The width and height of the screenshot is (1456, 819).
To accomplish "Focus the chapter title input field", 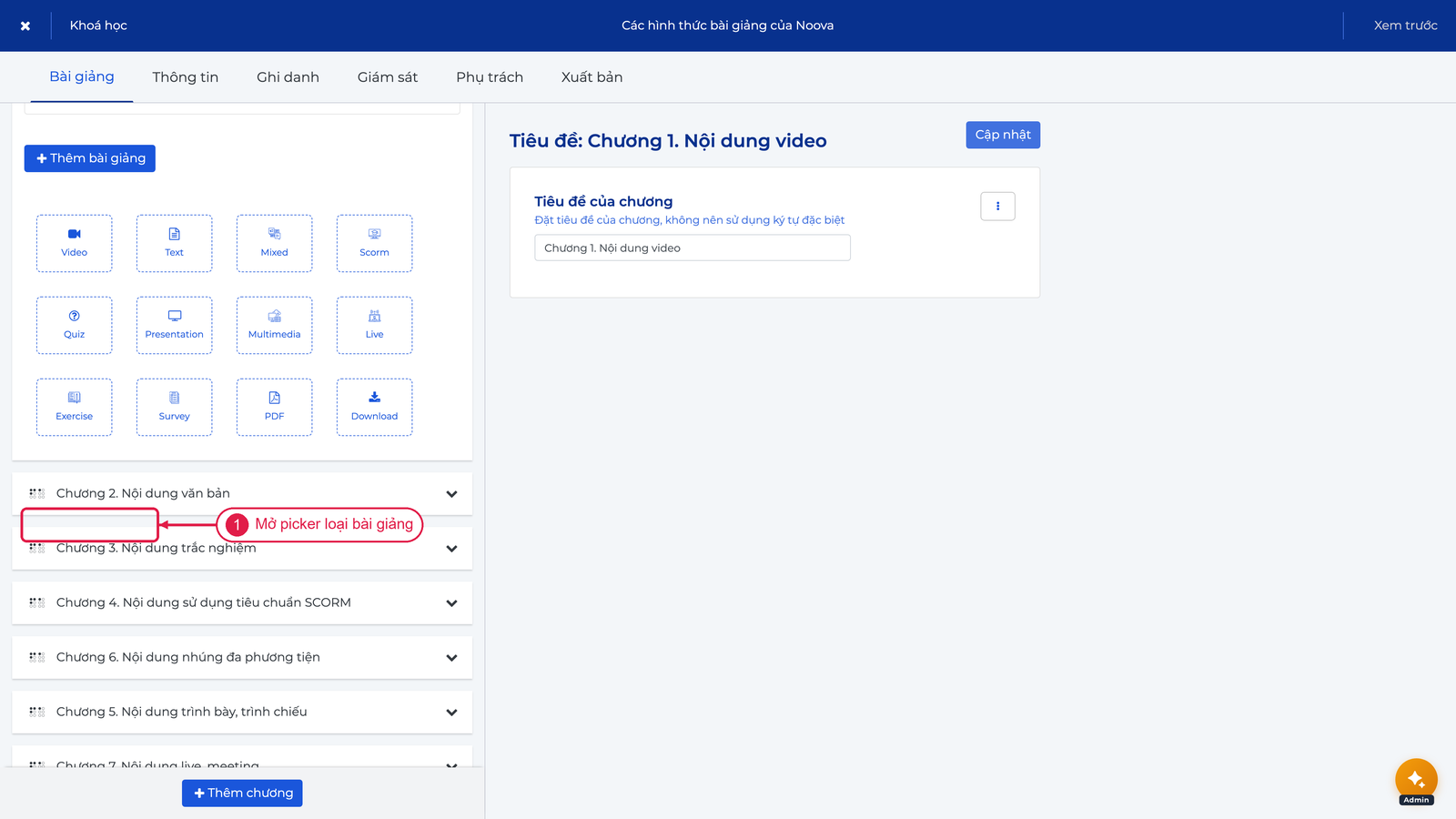I will [x=693, y=248].
